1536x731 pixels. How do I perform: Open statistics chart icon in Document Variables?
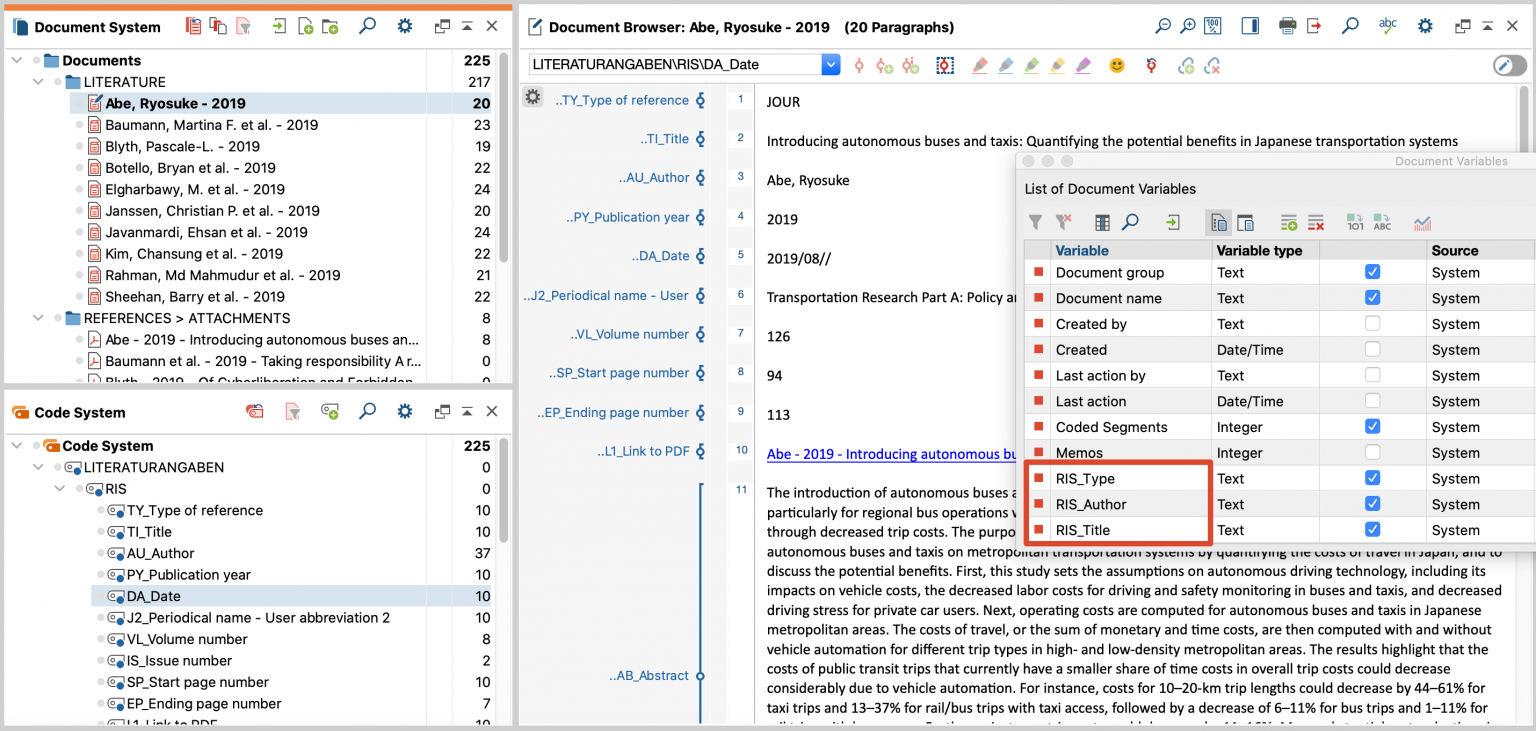coord(1422,223)
